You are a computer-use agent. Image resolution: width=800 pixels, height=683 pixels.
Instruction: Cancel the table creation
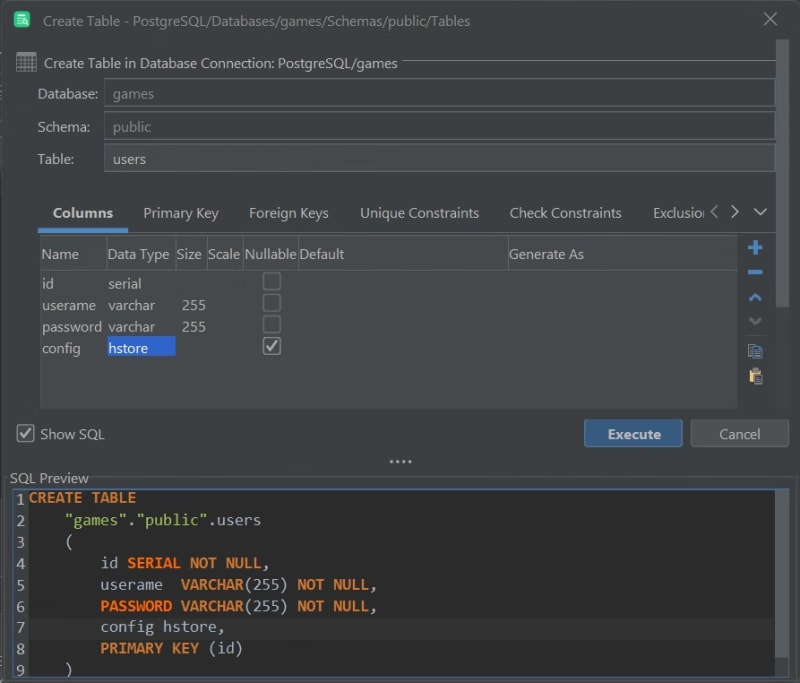tap(739, 434)
